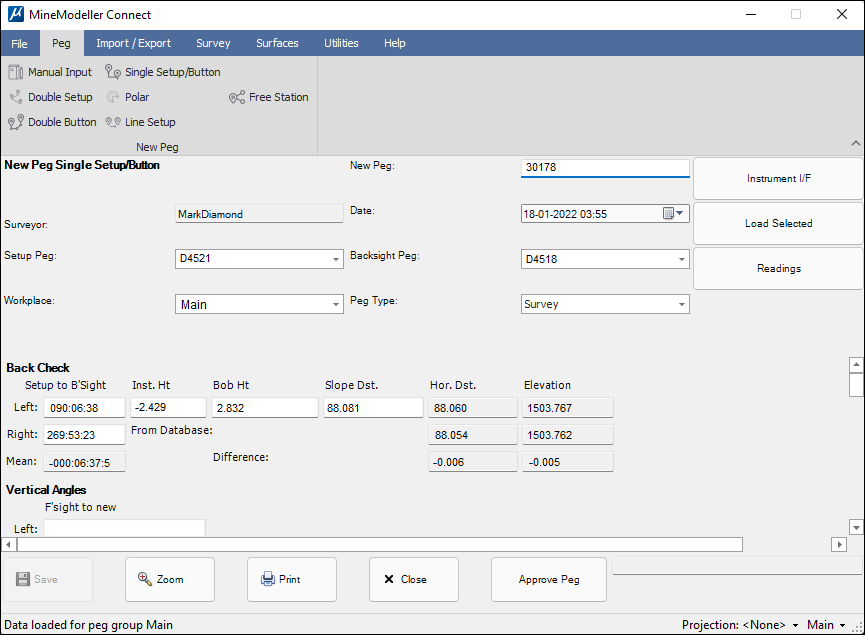Click the Double Button tool icon
The height and width of the screenshot is (635, 865).
[x=15, y=122]
